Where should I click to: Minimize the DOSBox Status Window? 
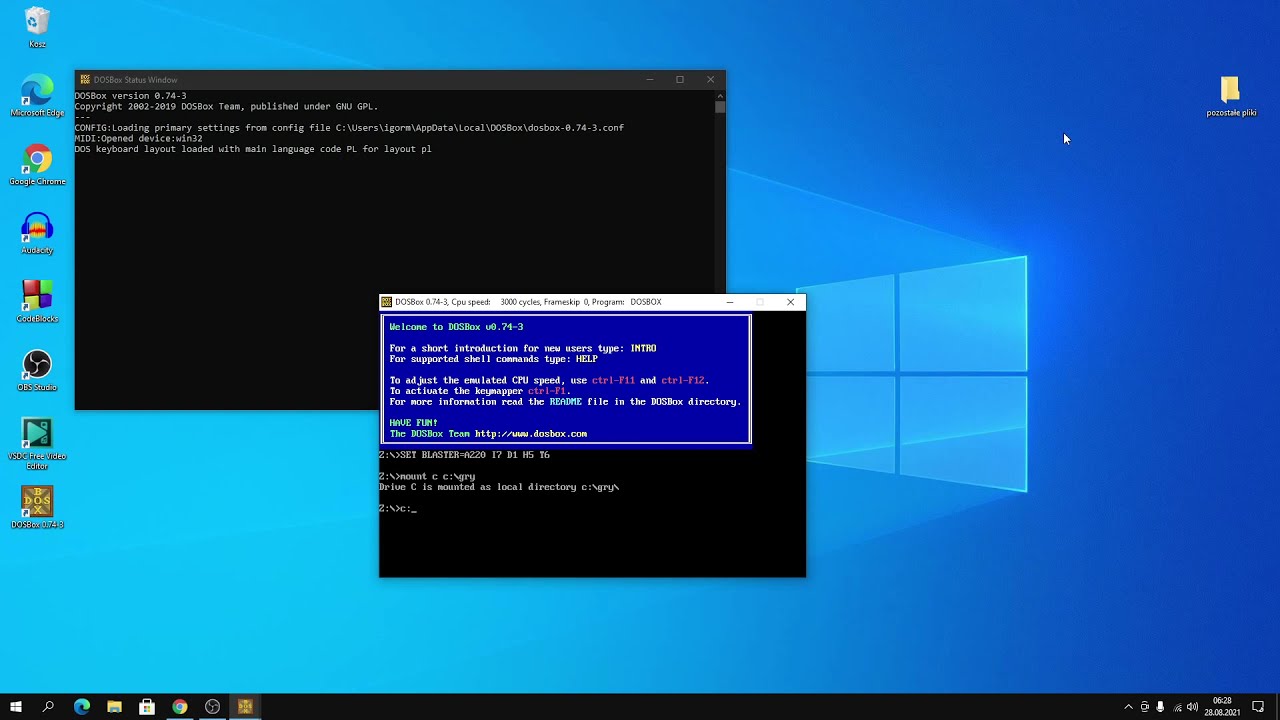click(x=649, y=80)
